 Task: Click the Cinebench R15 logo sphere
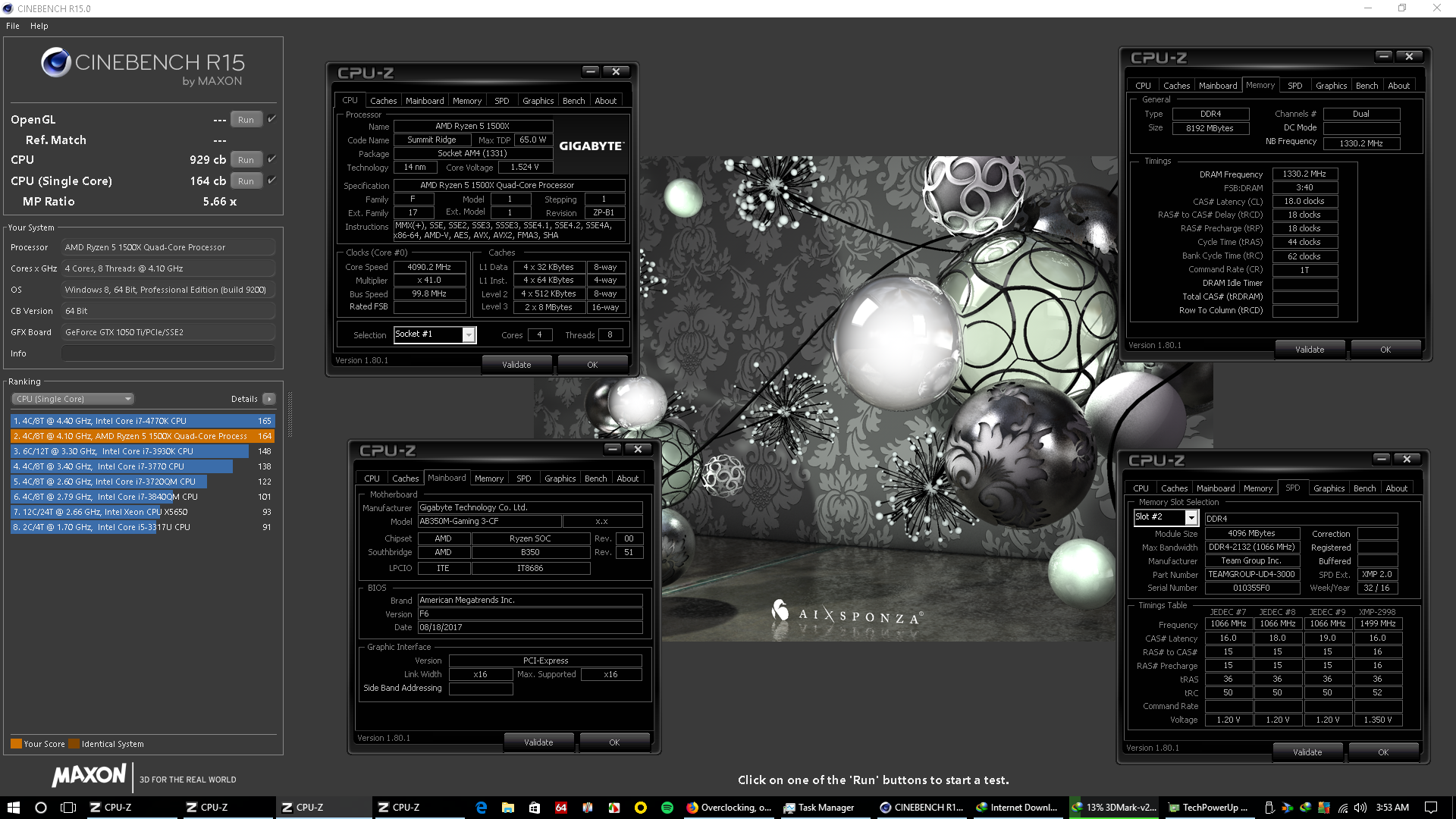pyautogui.click(x=56, y=62)
